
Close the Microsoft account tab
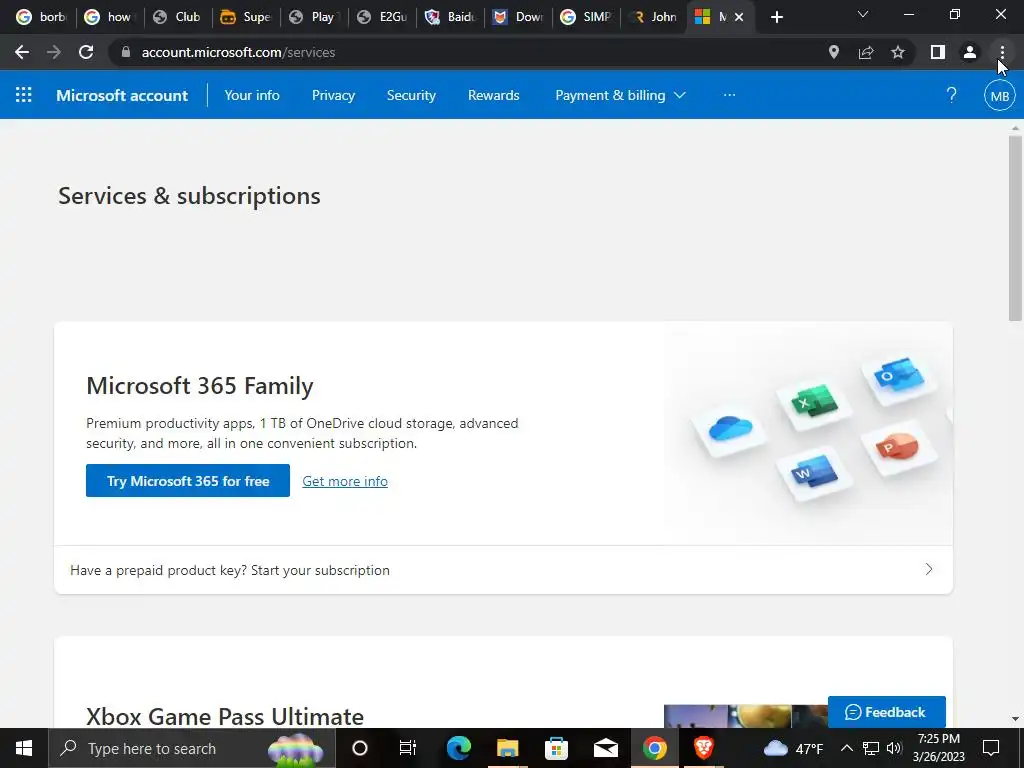(x=739, y=17)
